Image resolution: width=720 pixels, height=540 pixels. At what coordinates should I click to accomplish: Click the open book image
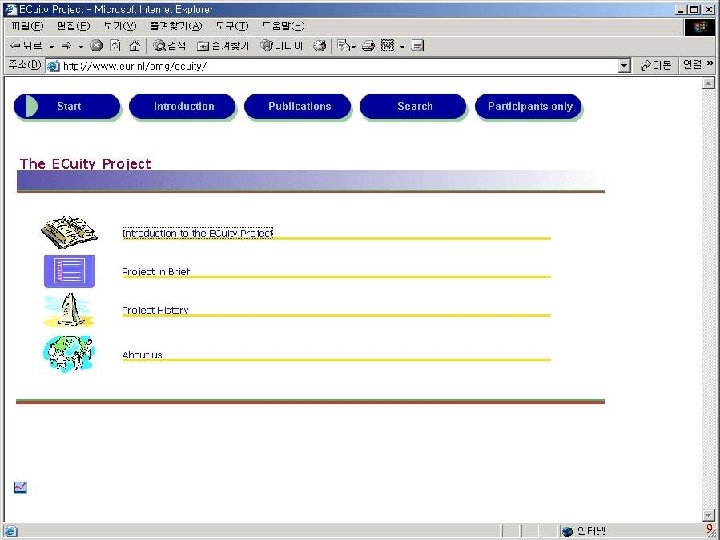coord(69,232)
